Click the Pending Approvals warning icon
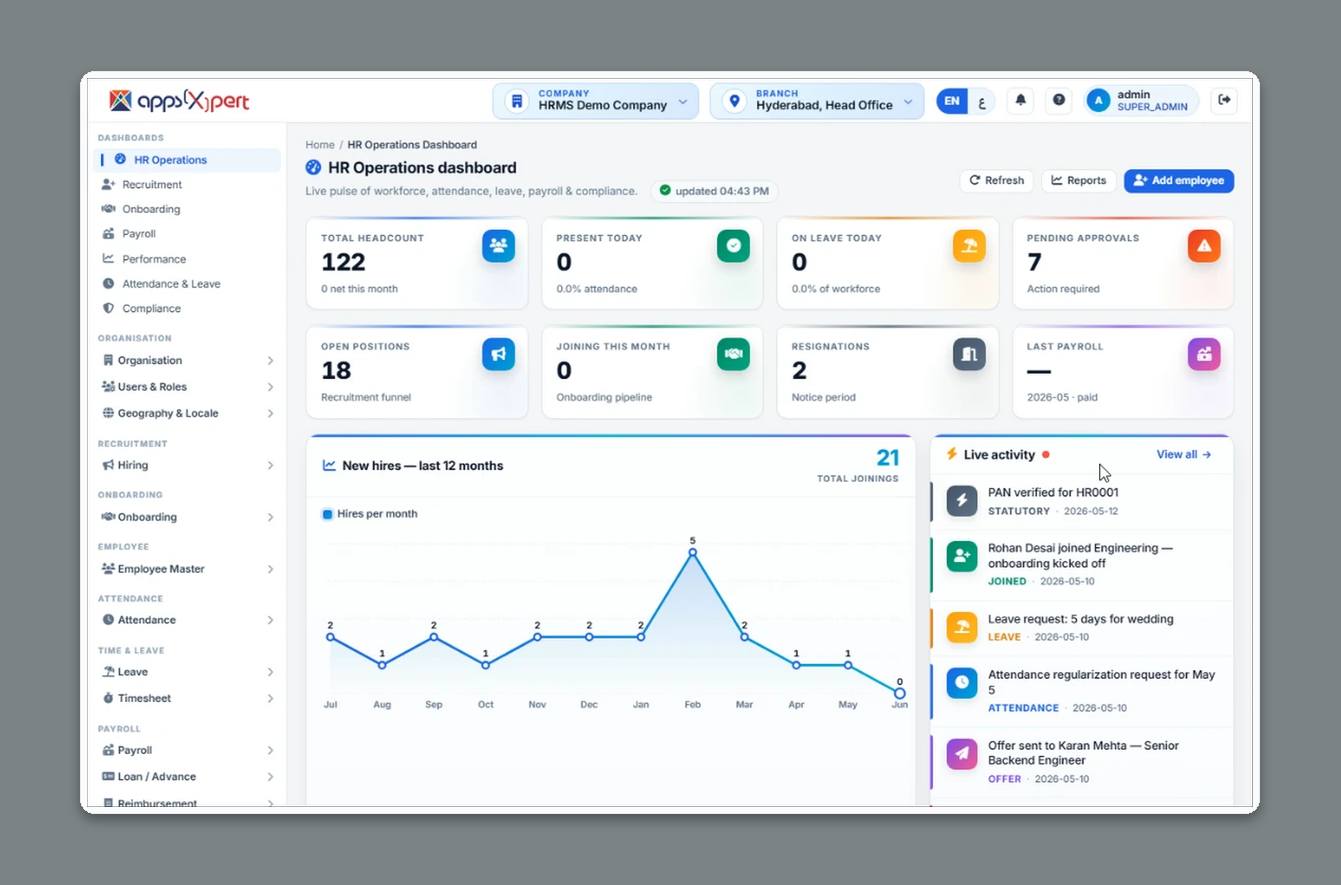Image resolution: width=1341 pixels, height=885 pixels. pos(1204,246)
